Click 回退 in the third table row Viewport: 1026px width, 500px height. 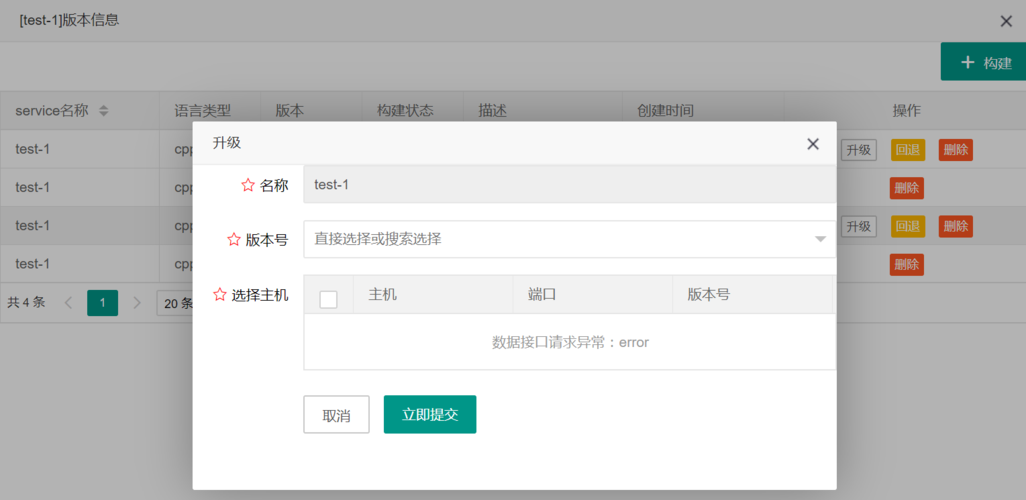pos(908,226)
